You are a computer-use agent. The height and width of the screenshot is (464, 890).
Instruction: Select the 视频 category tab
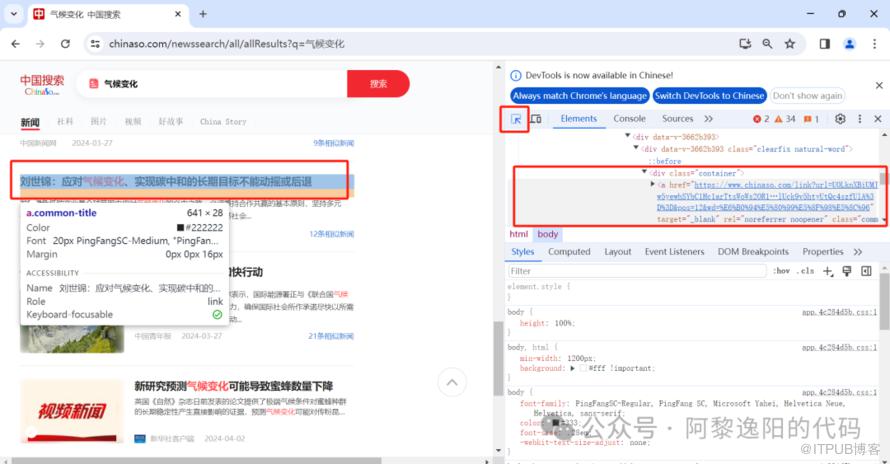[x=133, y=122]
